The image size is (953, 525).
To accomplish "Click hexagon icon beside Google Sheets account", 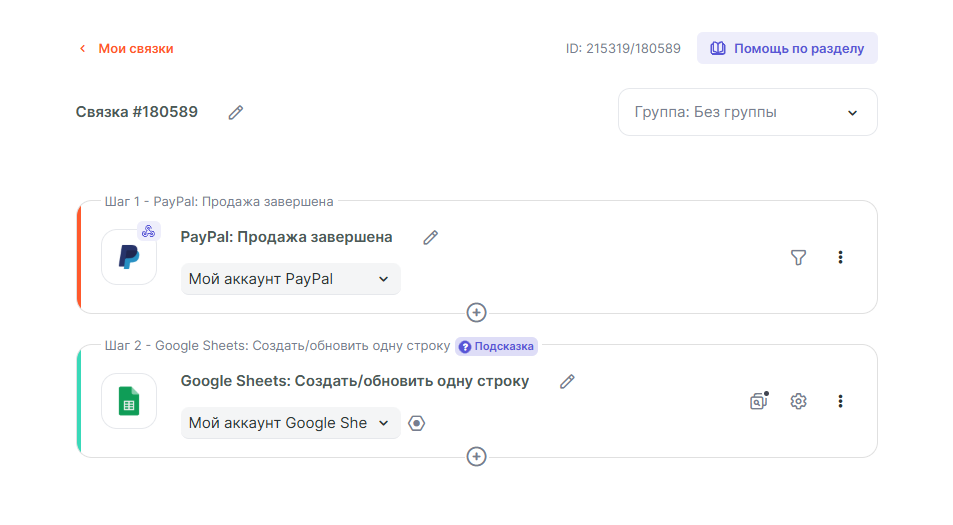I will [x=417, y=423].
